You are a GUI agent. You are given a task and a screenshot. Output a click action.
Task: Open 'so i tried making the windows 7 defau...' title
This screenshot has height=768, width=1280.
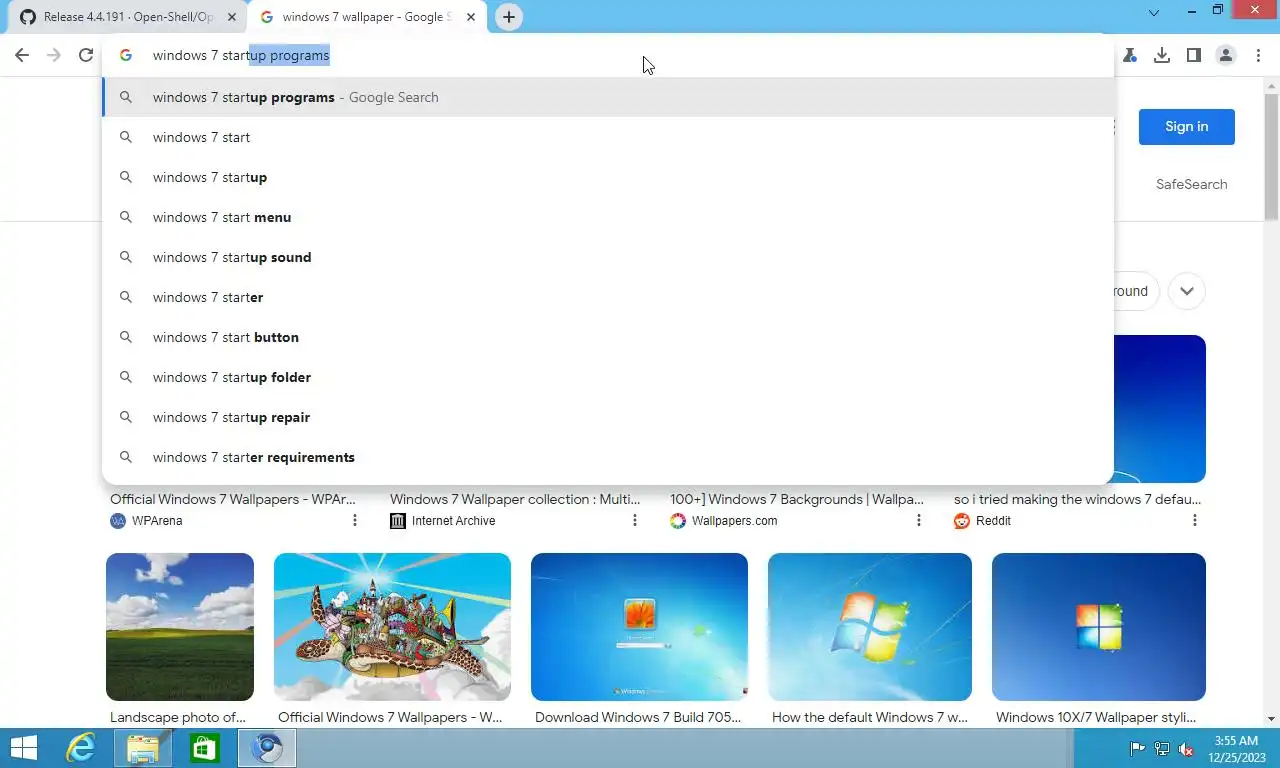pyautogui.click(x=1078, y=499)
